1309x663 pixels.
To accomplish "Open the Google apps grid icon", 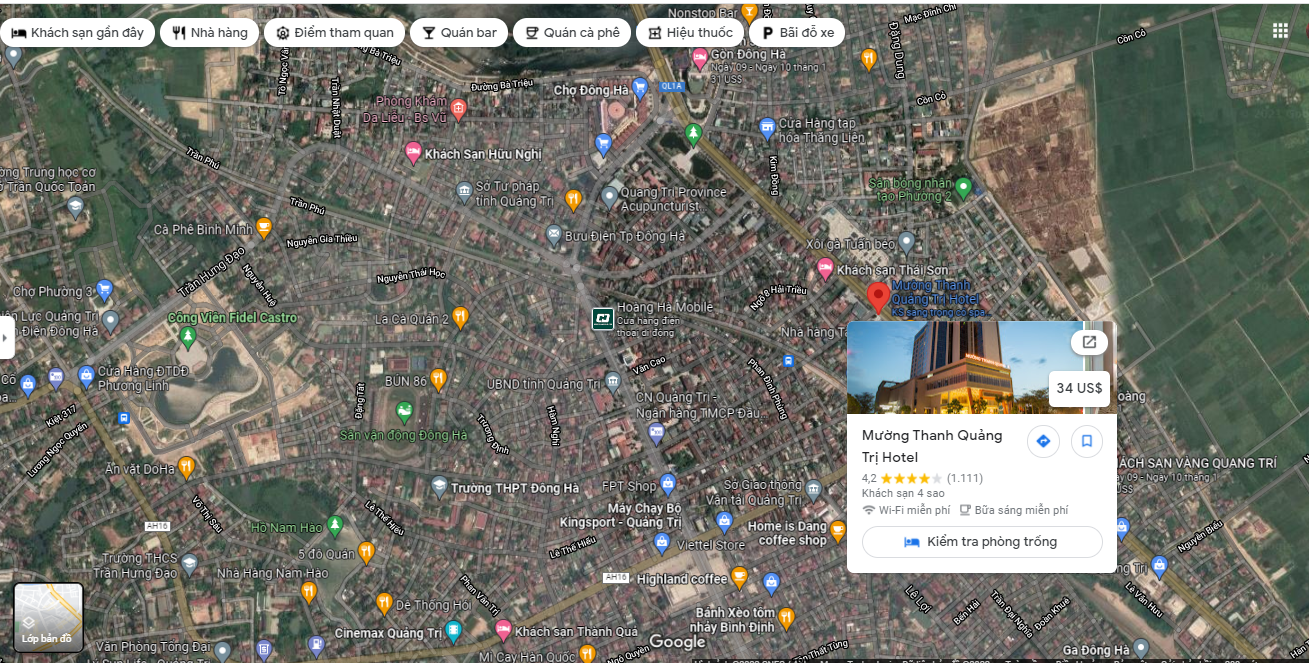I will 1280,30.
